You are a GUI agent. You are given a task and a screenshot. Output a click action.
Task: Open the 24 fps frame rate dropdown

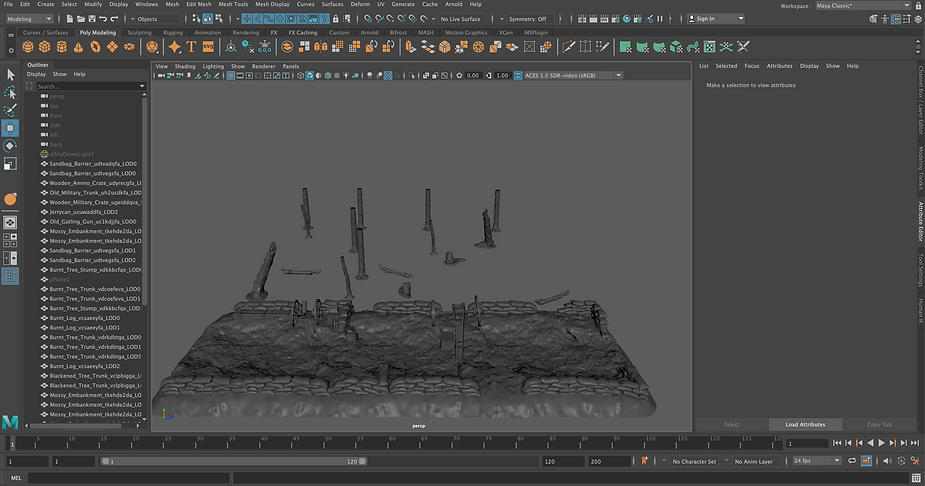click(x=816, y=461)
